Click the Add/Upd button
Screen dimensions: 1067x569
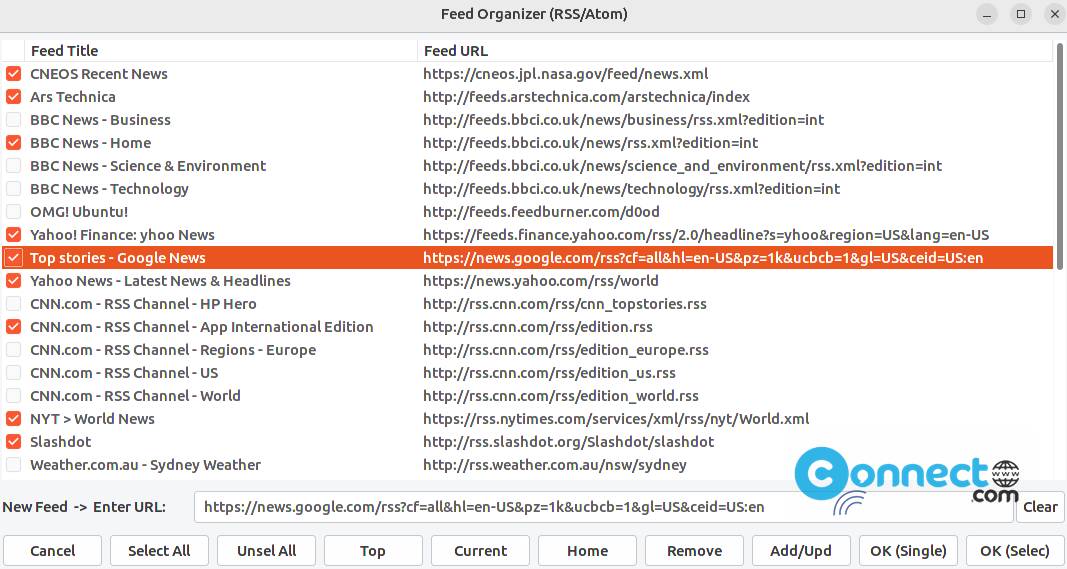[x=801, y=551]
